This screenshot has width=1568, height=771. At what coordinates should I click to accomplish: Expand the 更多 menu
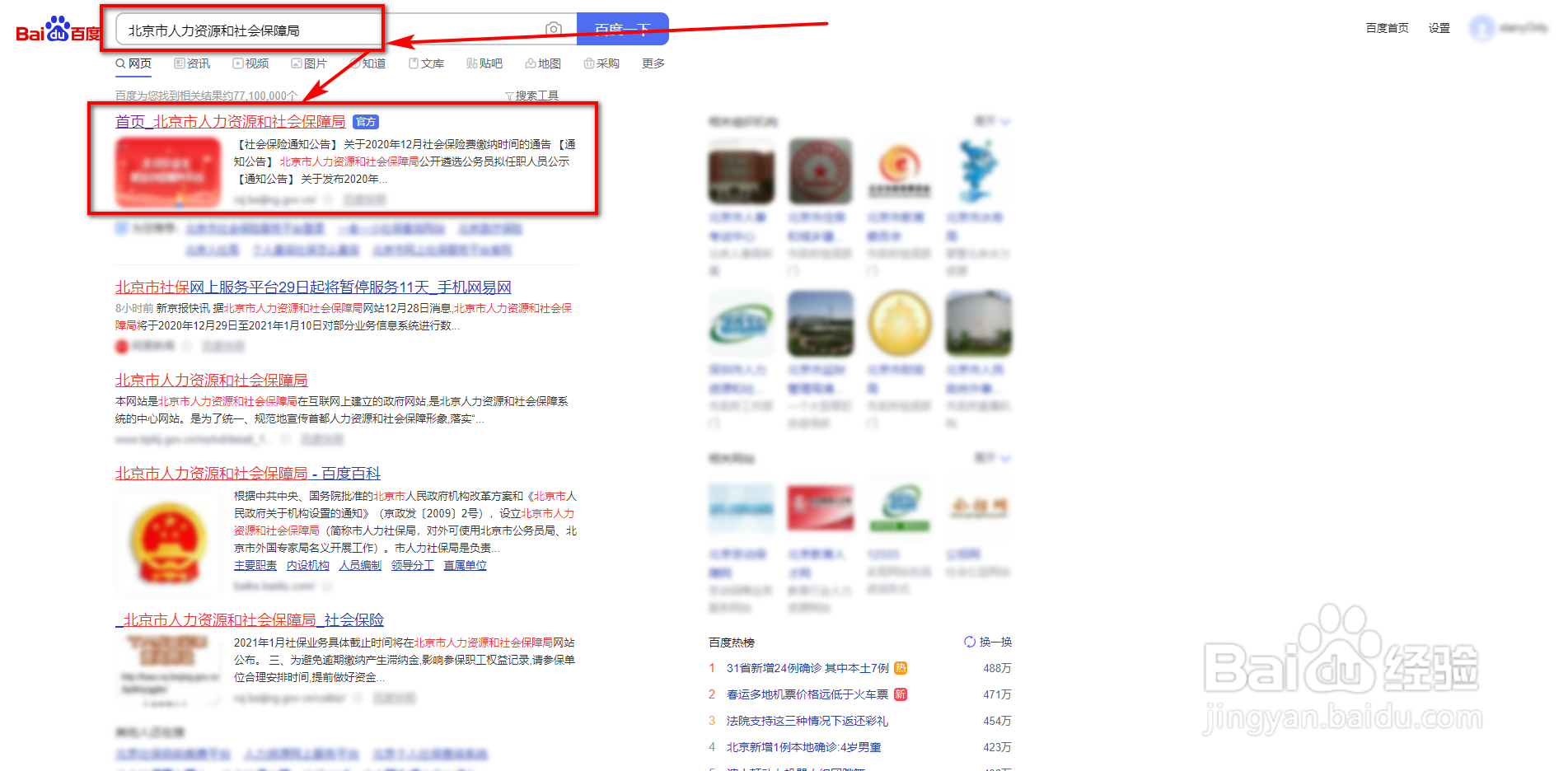tap(653, 63)
